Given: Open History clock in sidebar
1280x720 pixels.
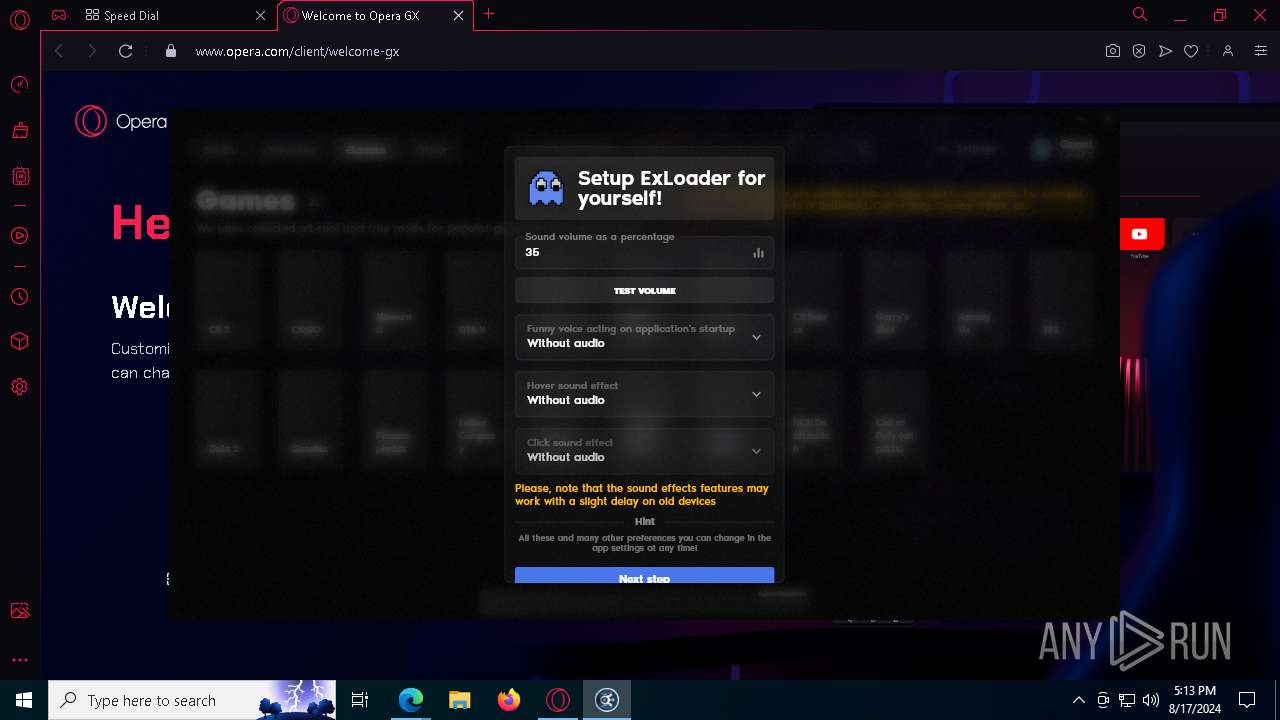Looking at the screenshot, I should coord(19,297).
